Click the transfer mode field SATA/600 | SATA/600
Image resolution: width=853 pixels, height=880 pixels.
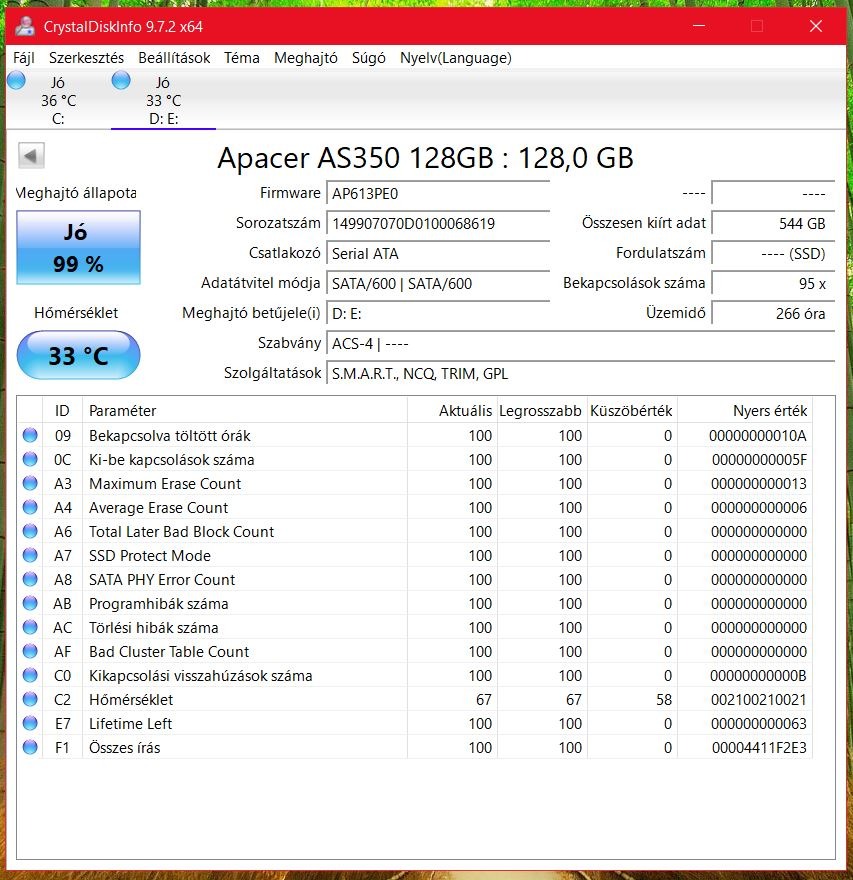(438, 283)
